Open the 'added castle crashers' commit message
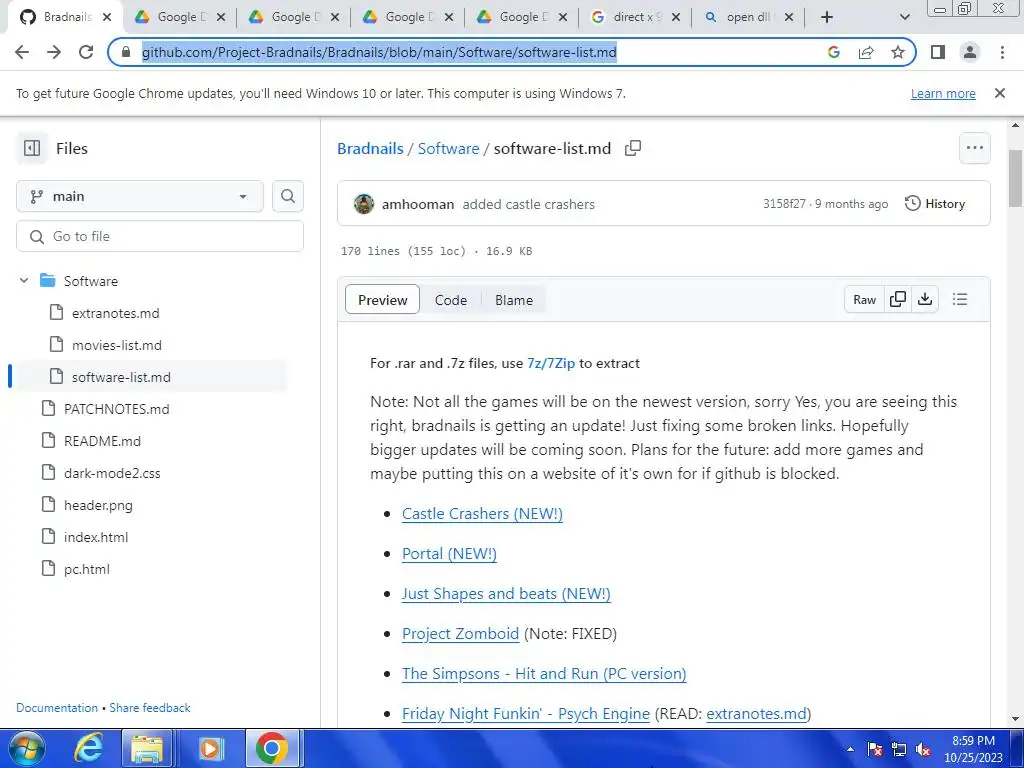Viewport: 1024px width, 768px height. (529, 204)
